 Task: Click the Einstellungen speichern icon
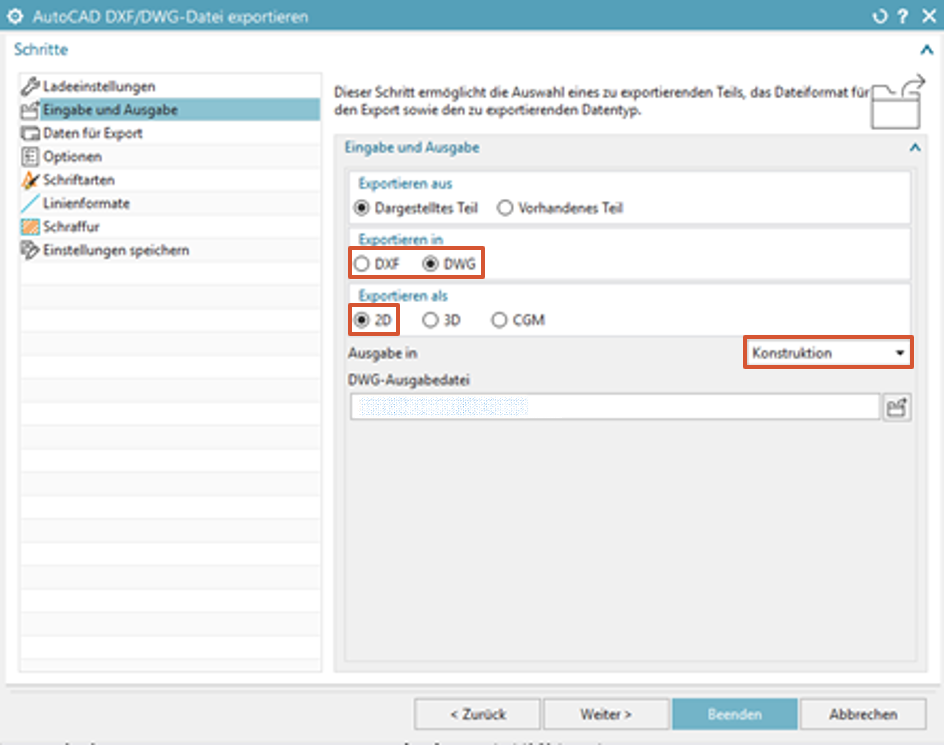[x=31, y=250]
